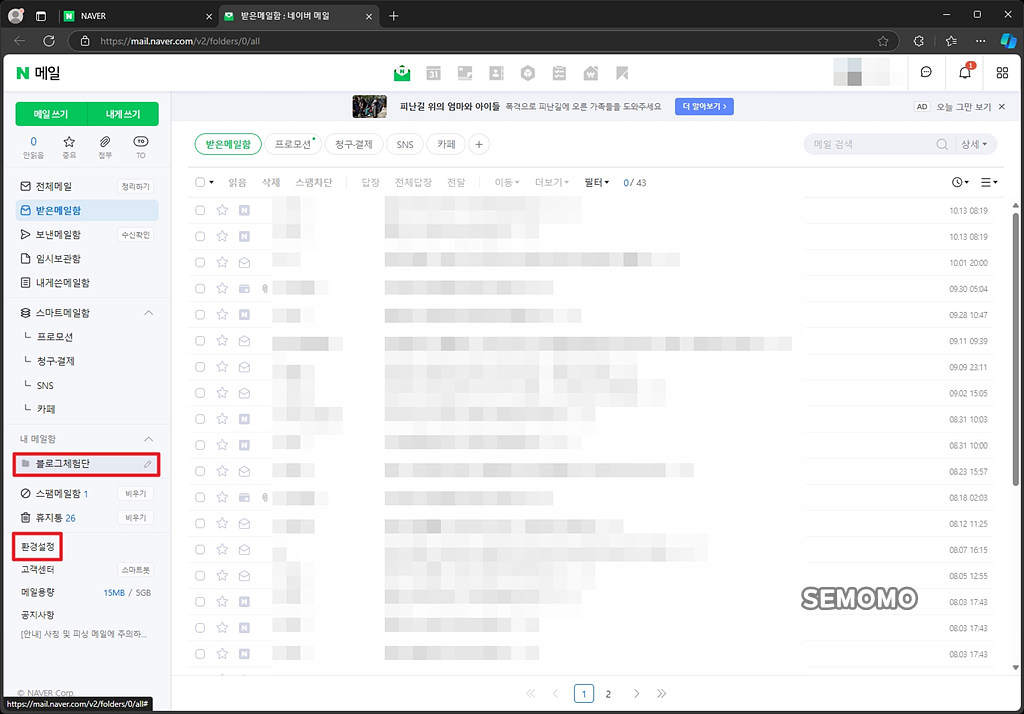
Task: Open the chat bubble icon
Action: click(926, 73)
